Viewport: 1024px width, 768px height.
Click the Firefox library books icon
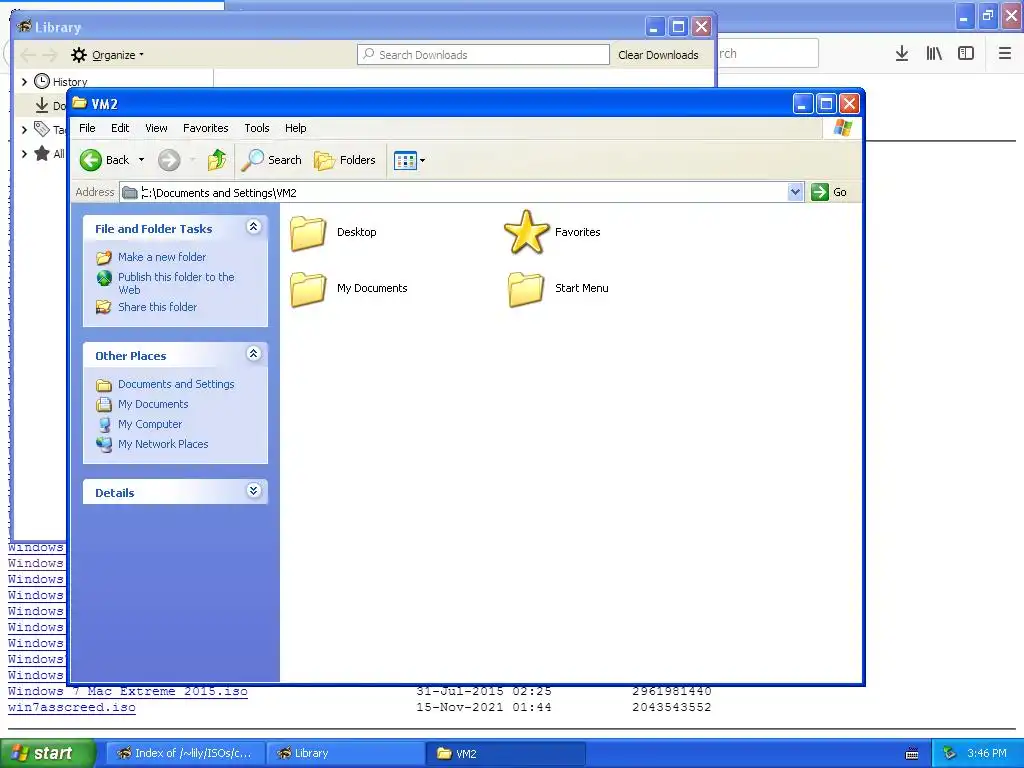[x=934, y=54]
